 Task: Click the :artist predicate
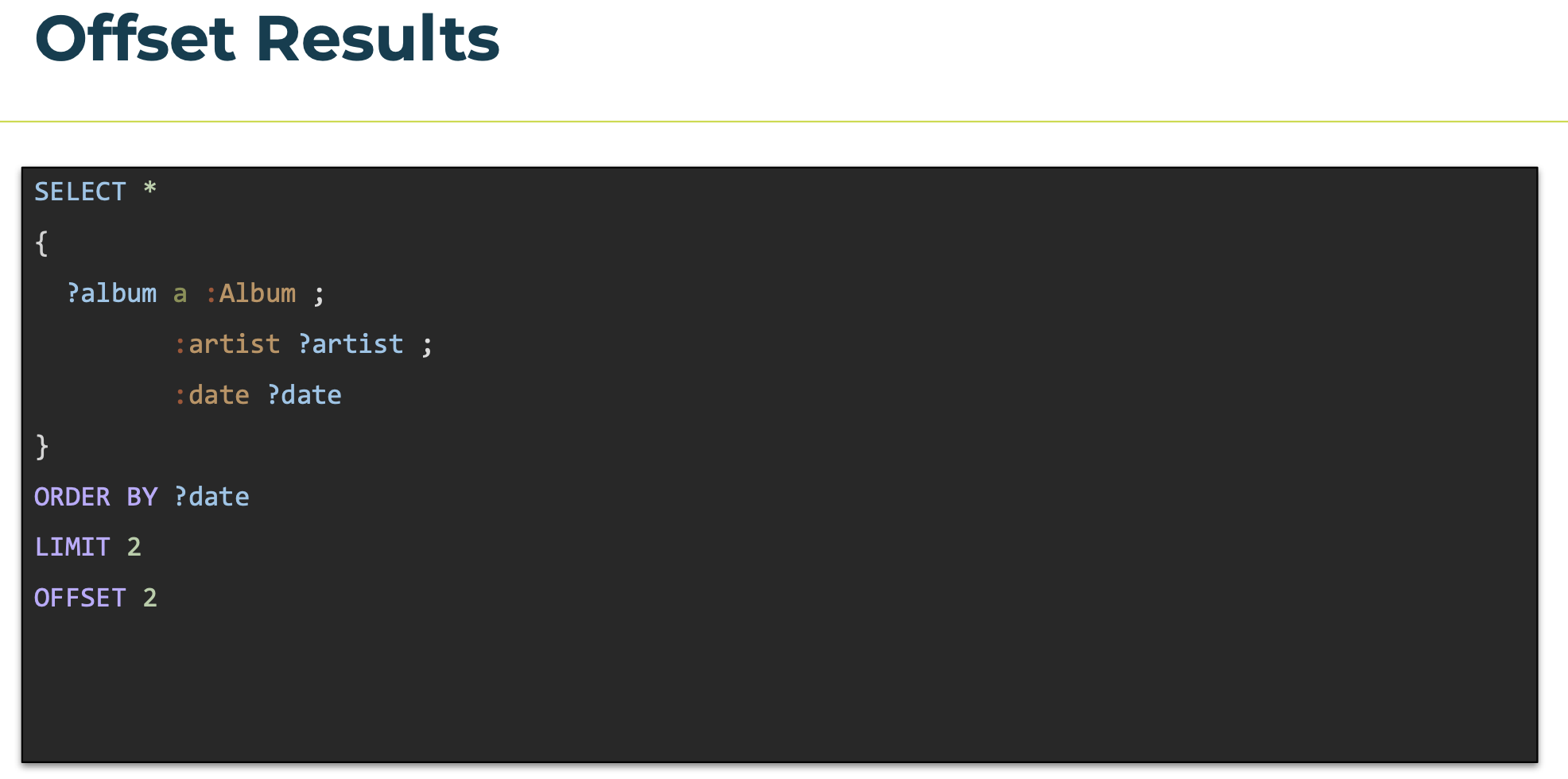pos(227,344)
